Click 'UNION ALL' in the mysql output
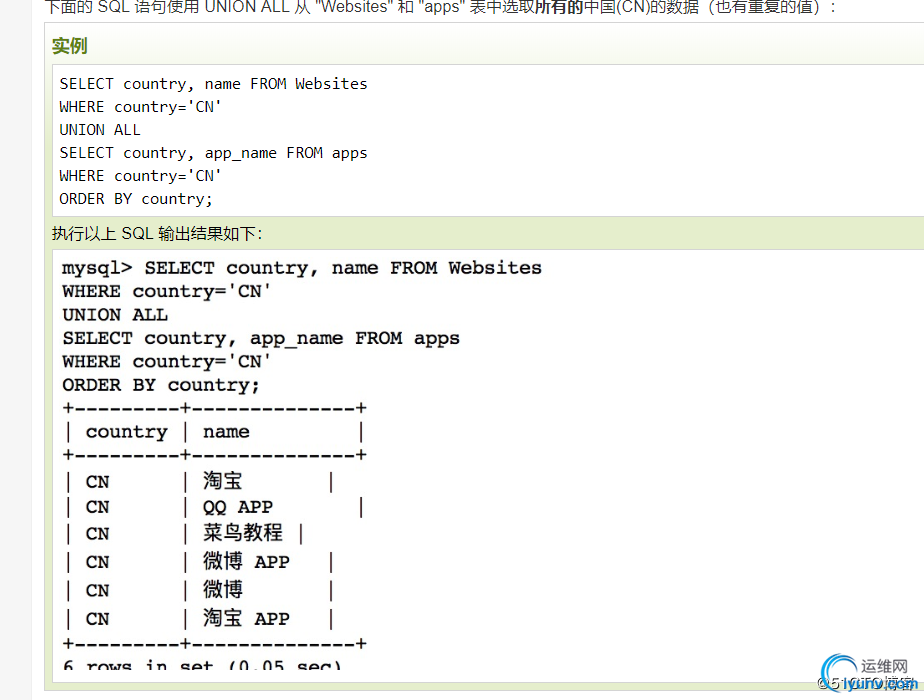The width and height of the screenshot is (924, 700). pos(115,315)
